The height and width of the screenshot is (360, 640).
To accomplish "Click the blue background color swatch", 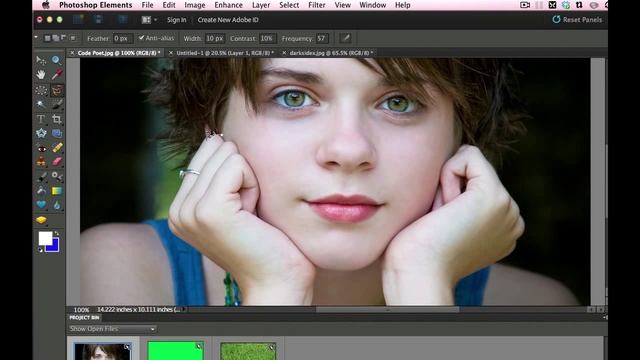I will coord(55,247).
